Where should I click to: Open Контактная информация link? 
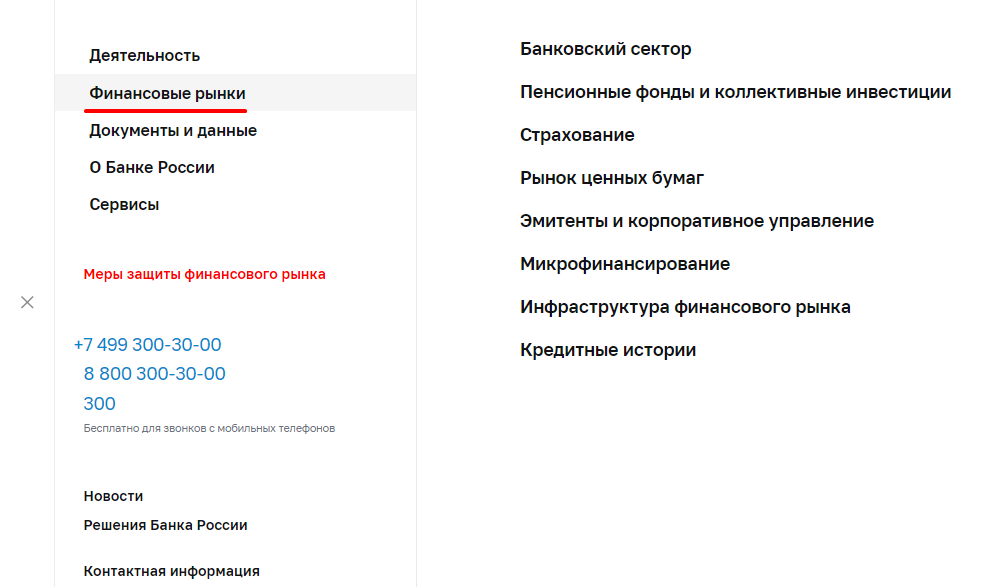click(x=171, y=571)
